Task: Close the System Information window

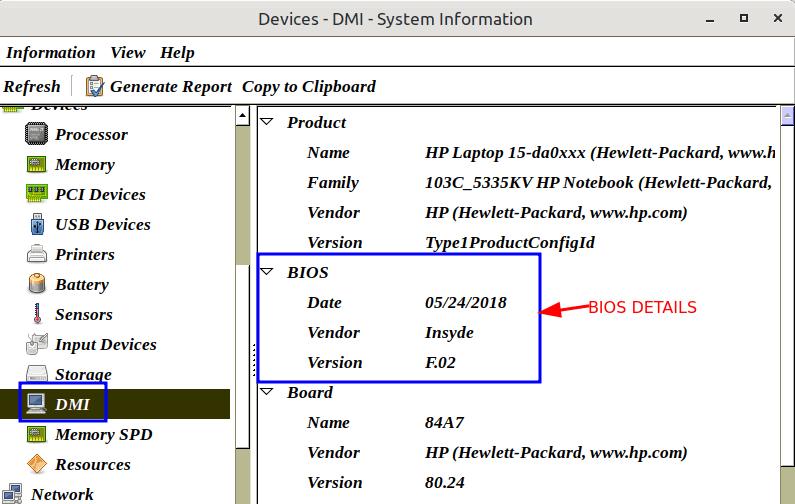Action: click(778, 18)
